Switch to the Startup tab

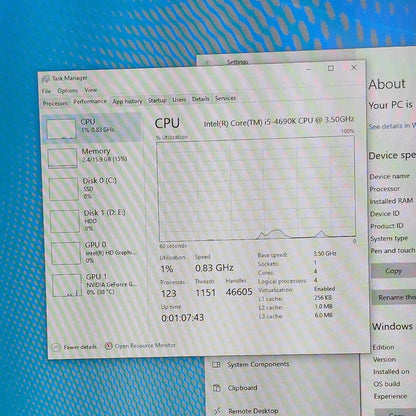click(x=157, y=100)
